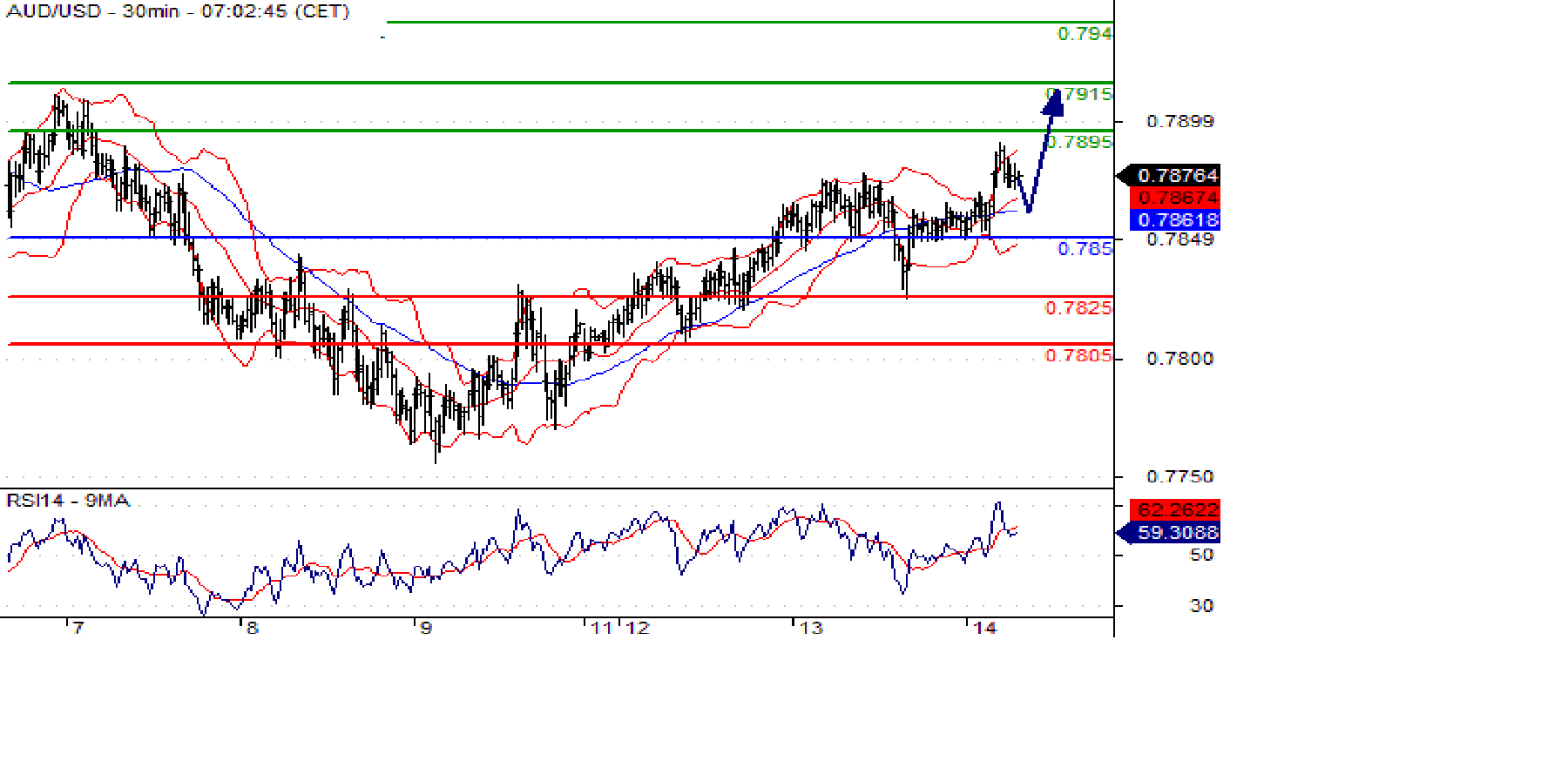Image resolution: width=1568 pixels, height=761 pixels.
Task: Click date marker 11 on time axis
Action: [x=601, y=628]
